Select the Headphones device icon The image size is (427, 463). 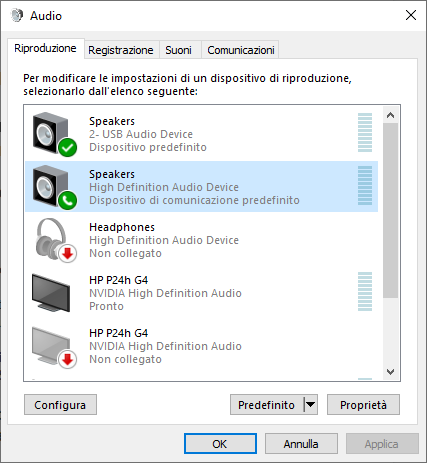pyautogui.click(x=55, y=240)
